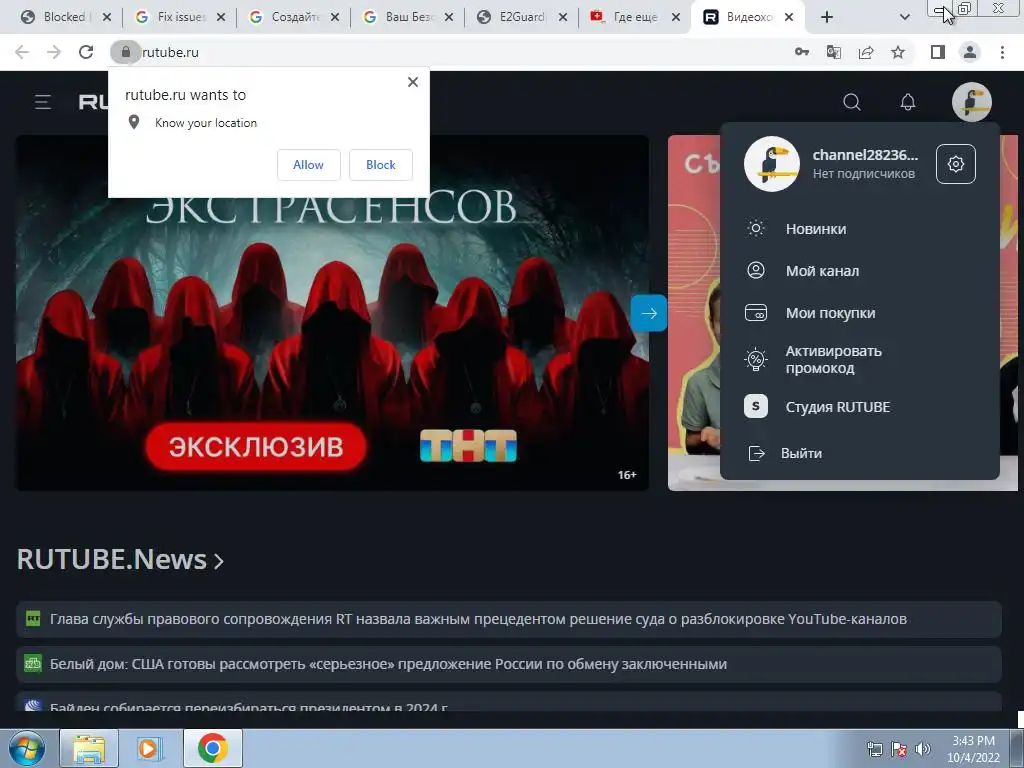This screenshot has height=768, width=1024.
Task: Open the news item about RT legal service
Action: (509, 619)
